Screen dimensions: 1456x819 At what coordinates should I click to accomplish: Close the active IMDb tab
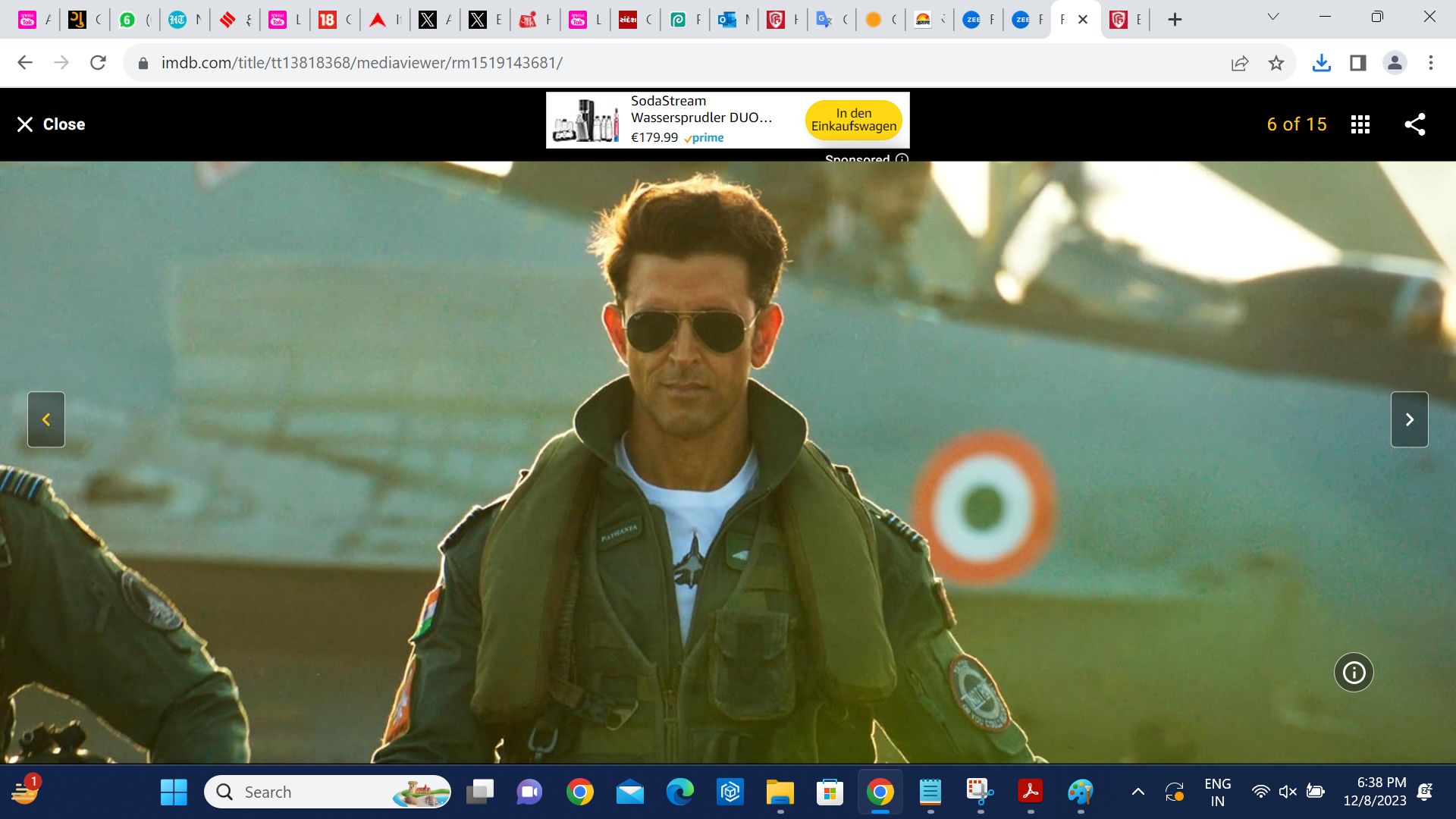pyautogui.click(x=1083, y=20)
